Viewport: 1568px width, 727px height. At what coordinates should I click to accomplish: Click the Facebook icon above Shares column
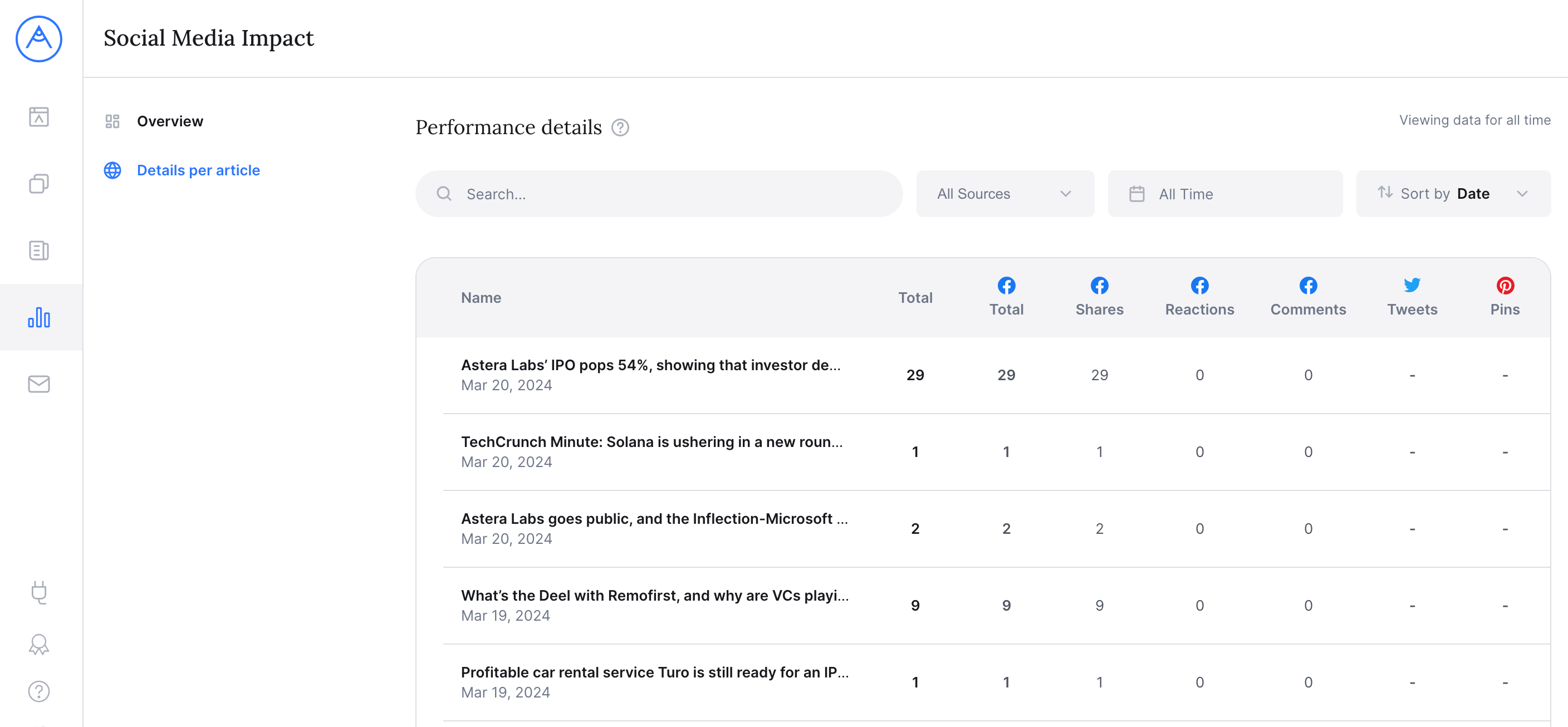1099,286
